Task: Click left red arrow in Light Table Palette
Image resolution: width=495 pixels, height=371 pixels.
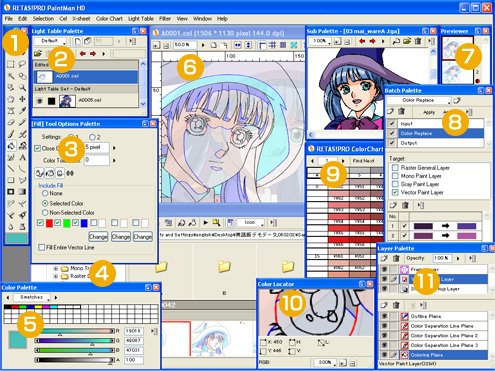Action: (83, 53)
